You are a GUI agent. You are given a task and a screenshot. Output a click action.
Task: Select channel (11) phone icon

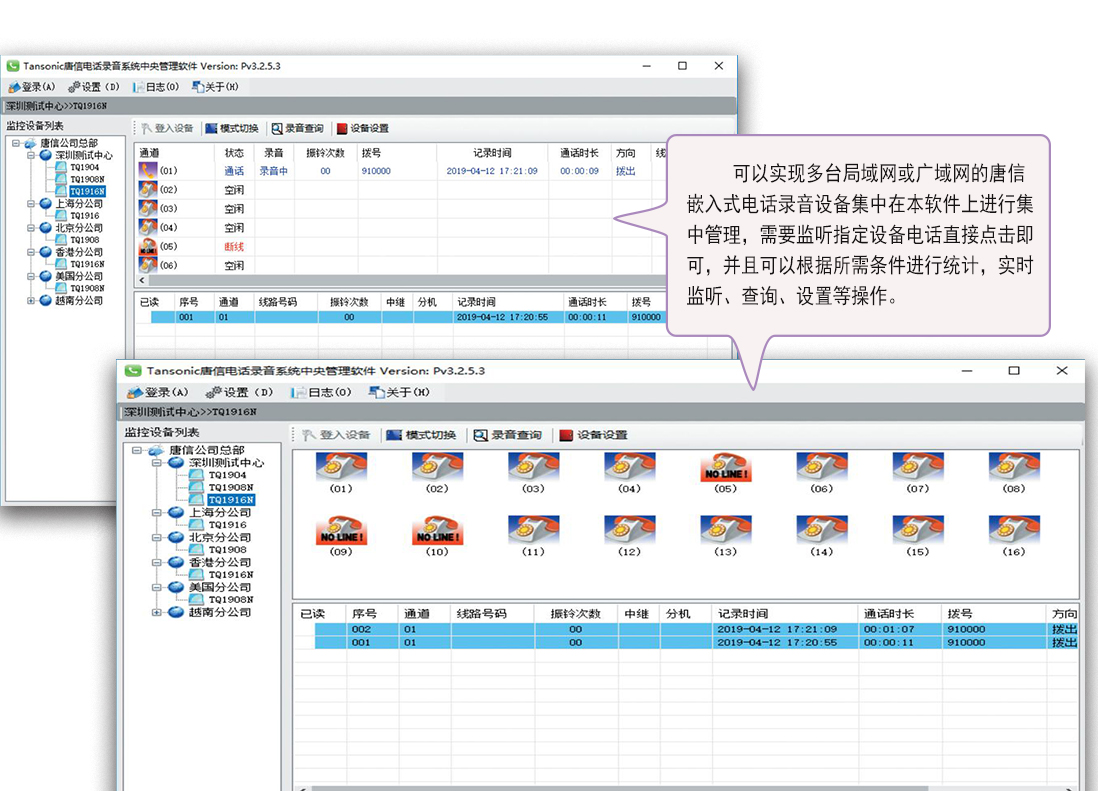[533, 530]
